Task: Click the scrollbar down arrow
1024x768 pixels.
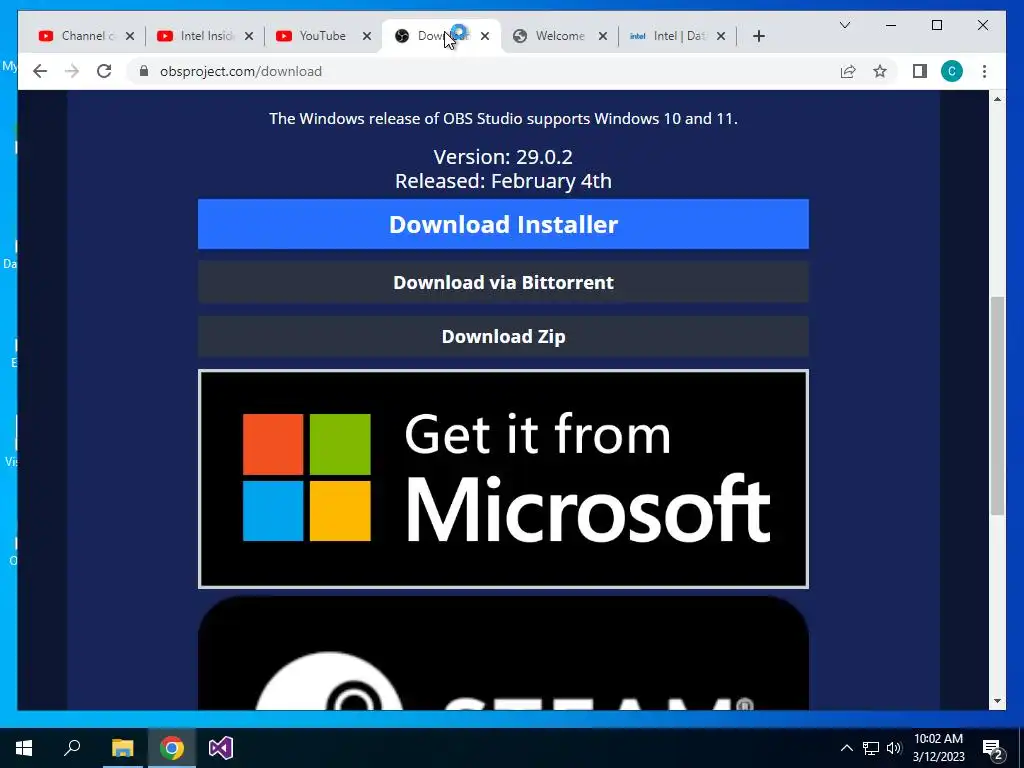Action: pyautogui.click(x=997, y=701)
